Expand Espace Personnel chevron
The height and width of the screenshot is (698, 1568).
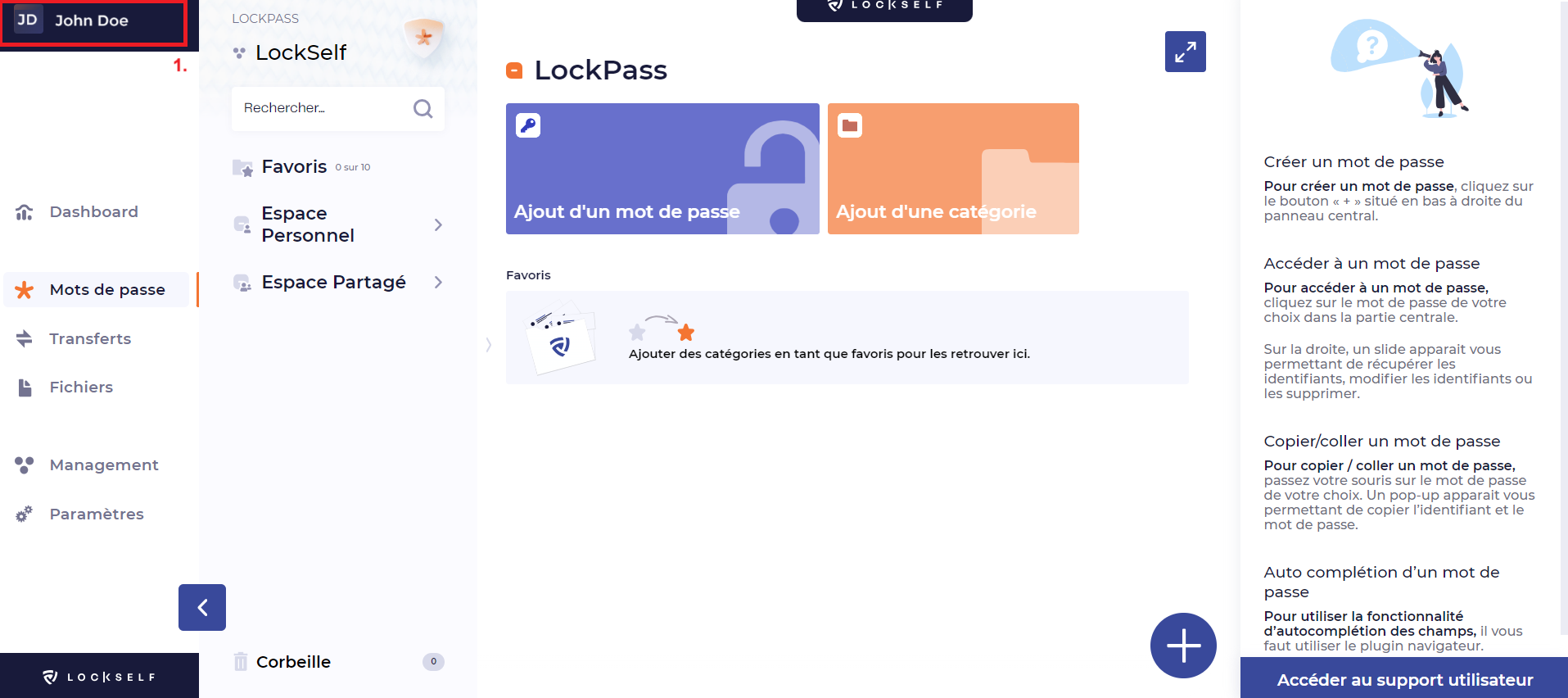438,224
